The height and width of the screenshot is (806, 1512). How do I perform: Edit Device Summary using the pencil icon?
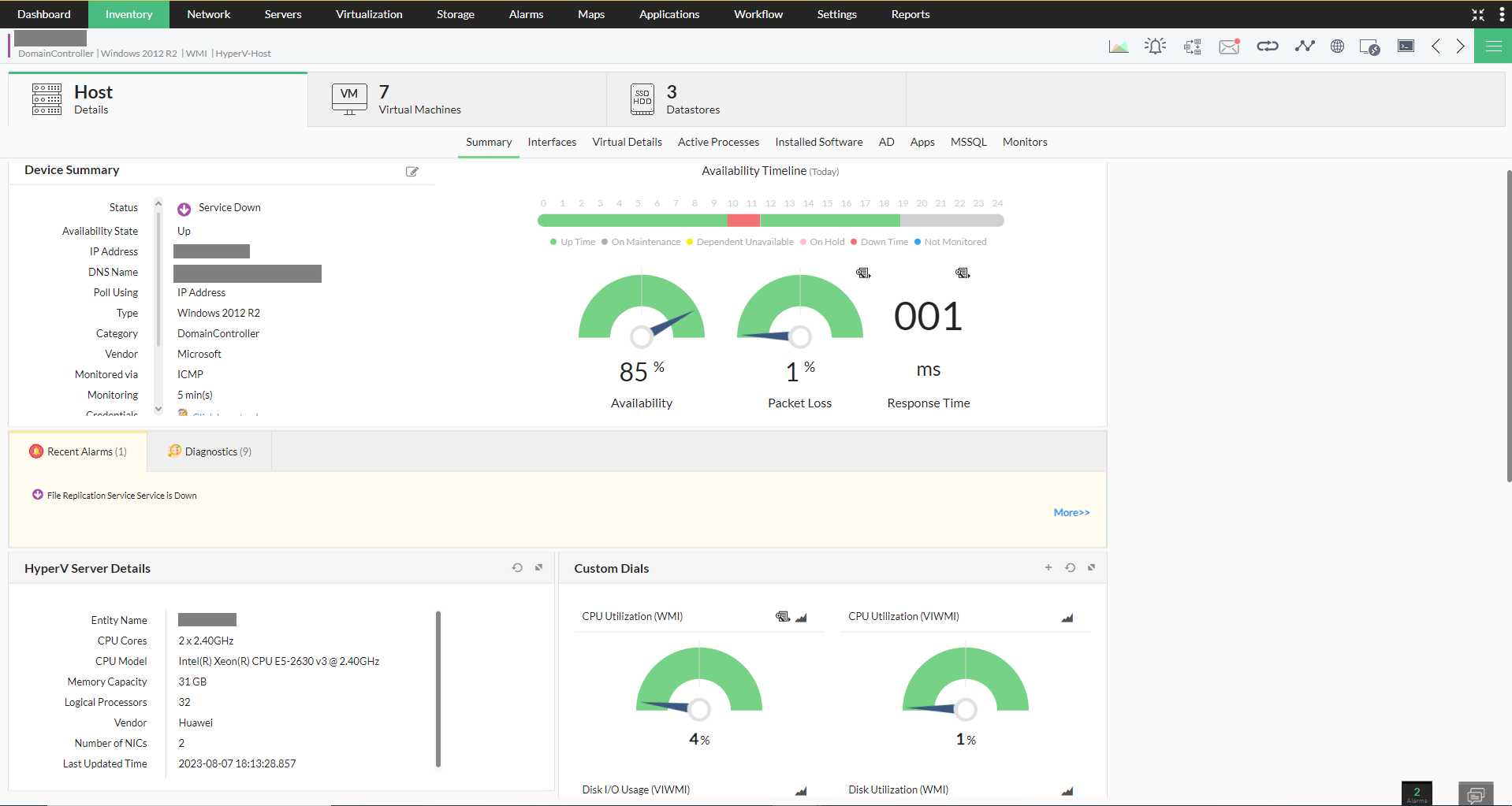click(x=412, y=172)
